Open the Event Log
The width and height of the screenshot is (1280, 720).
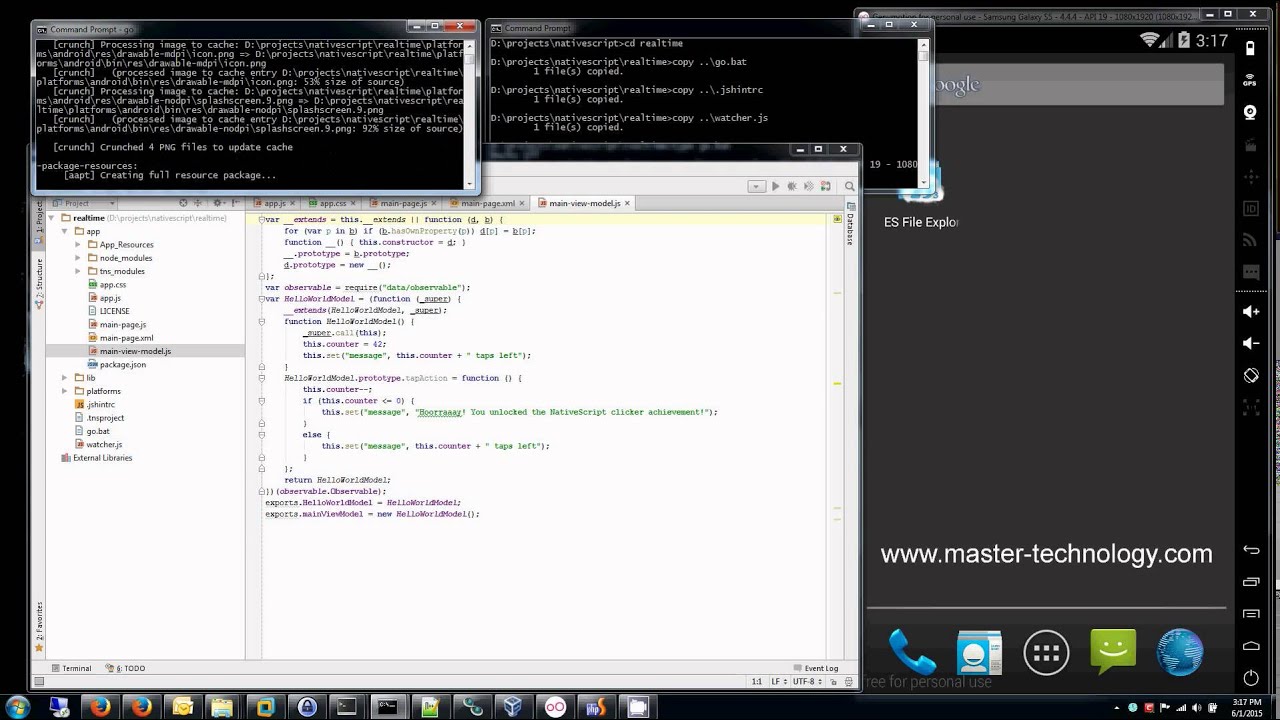(815, 668)
